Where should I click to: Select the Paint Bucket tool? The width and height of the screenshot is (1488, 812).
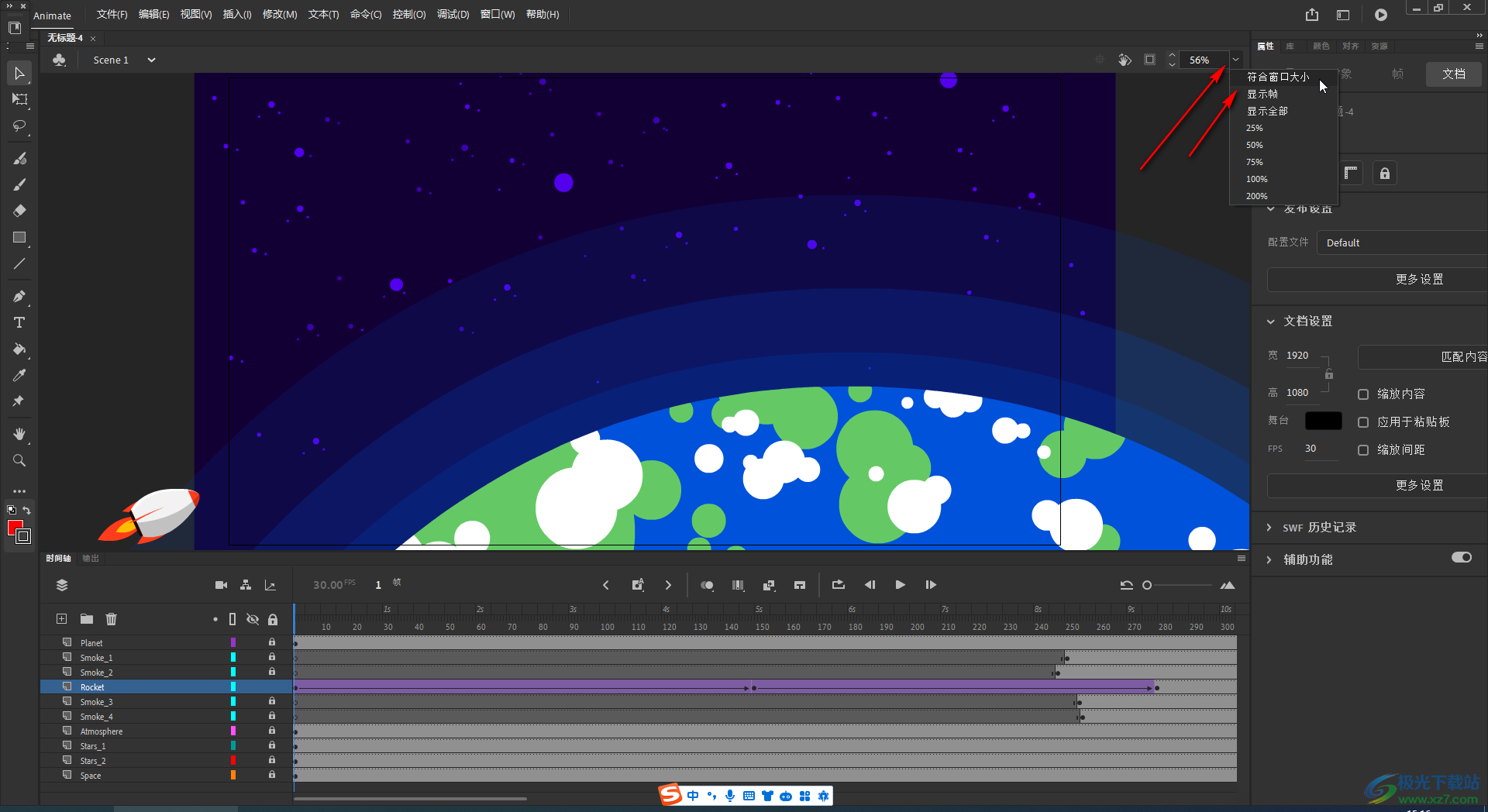19,349
